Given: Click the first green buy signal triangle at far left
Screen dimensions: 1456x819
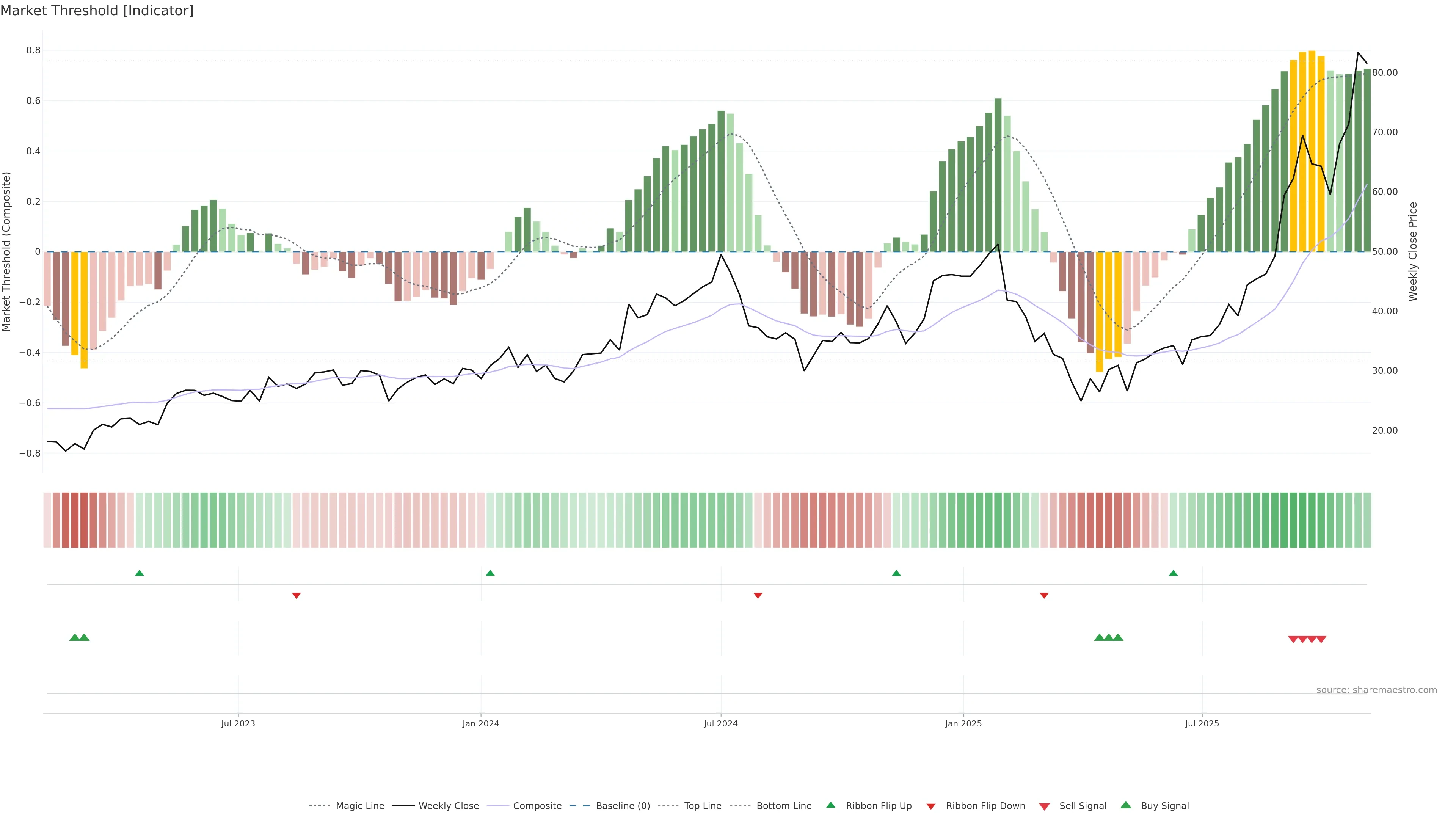Looking at the screenshot, I should [74, 637].
